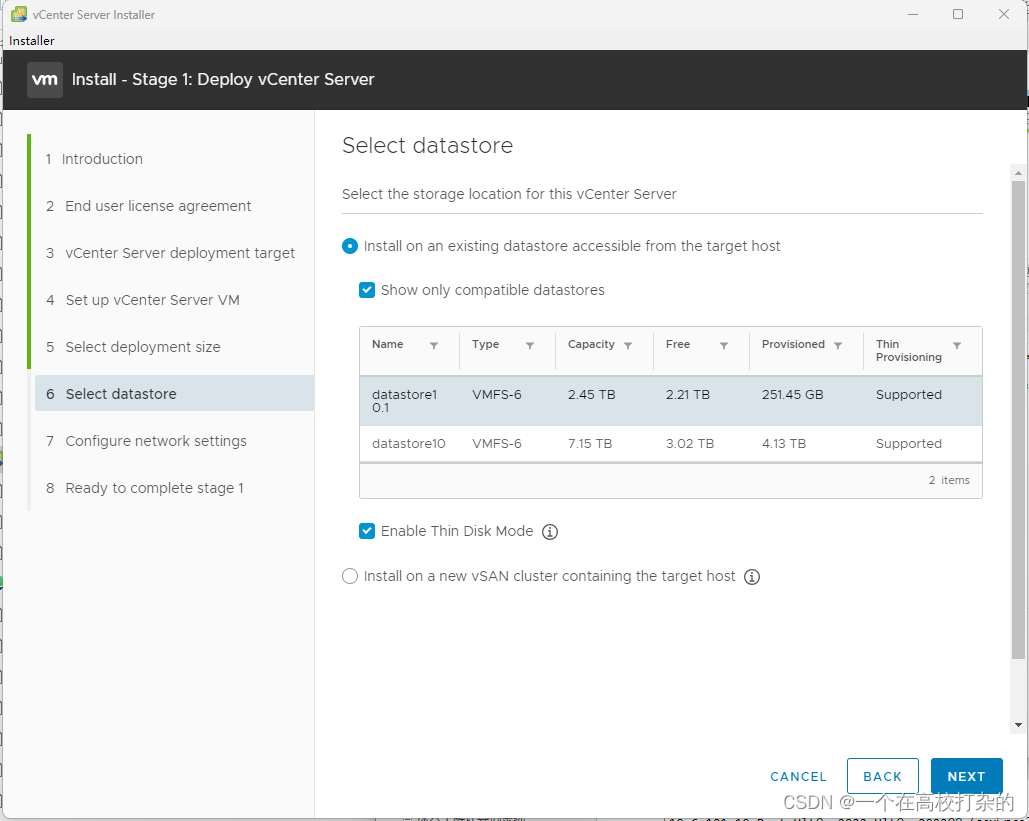
Task: Click the 3.02 TB free cell
Action: [x=690, y=444]
